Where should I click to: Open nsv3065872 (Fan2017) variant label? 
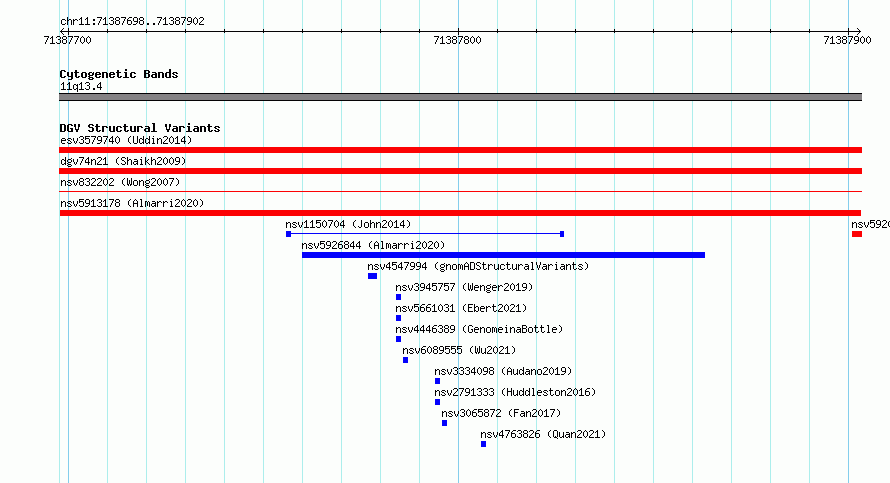click(501, 413)
